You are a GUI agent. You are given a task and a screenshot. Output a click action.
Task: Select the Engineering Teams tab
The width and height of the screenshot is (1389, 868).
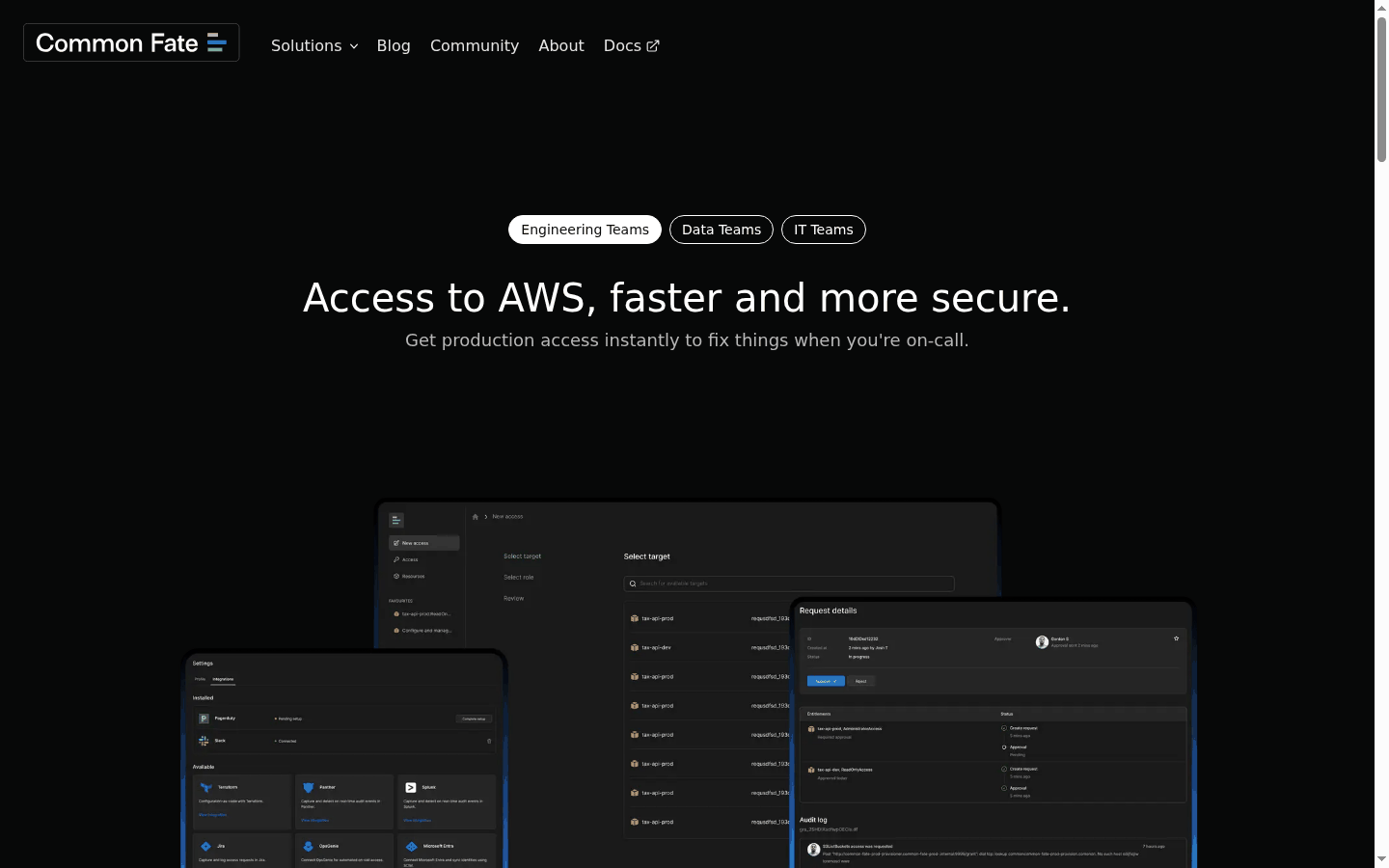click(x=585, y=230)
